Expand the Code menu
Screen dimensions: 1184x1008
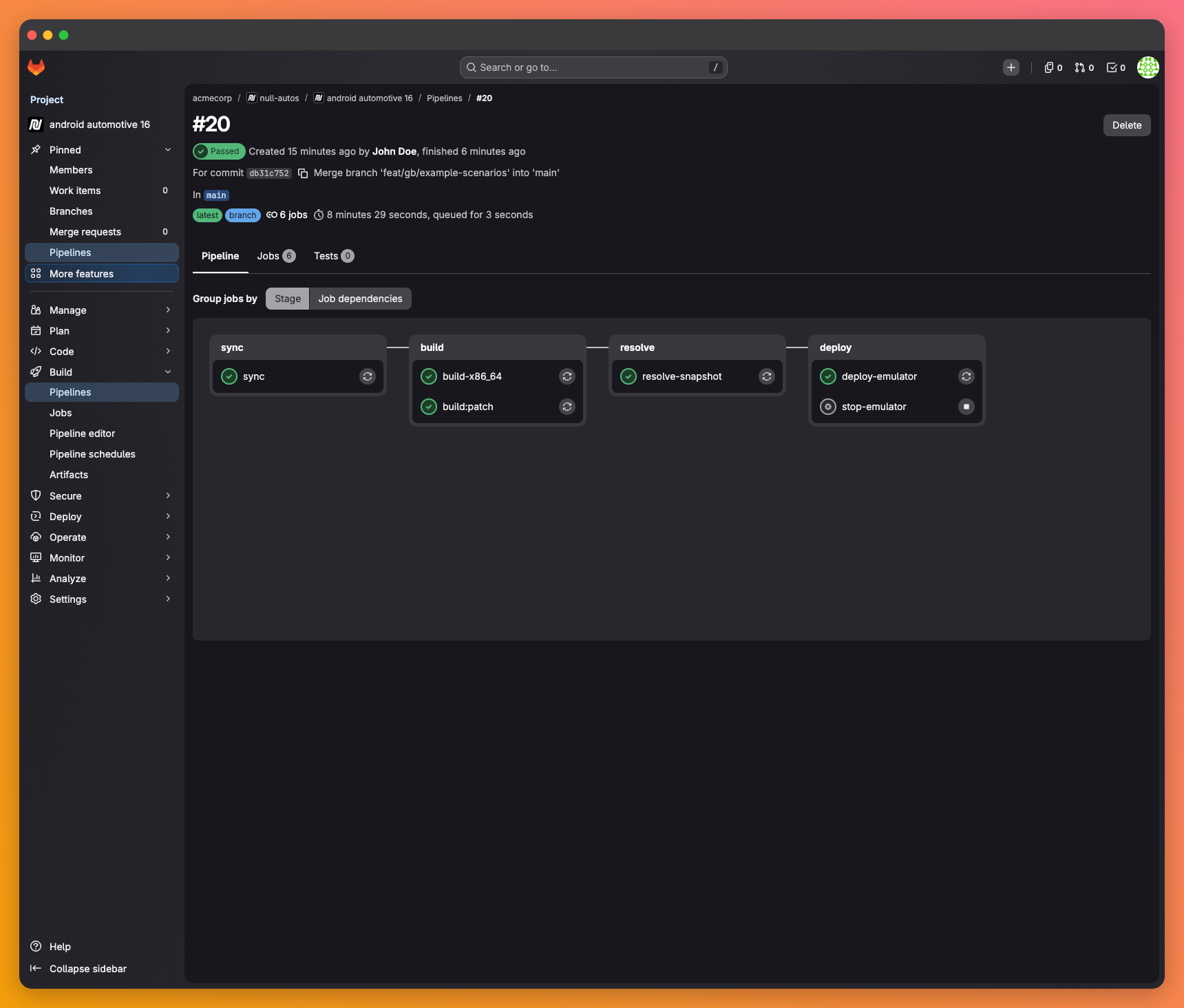click(x=101, y=352)
